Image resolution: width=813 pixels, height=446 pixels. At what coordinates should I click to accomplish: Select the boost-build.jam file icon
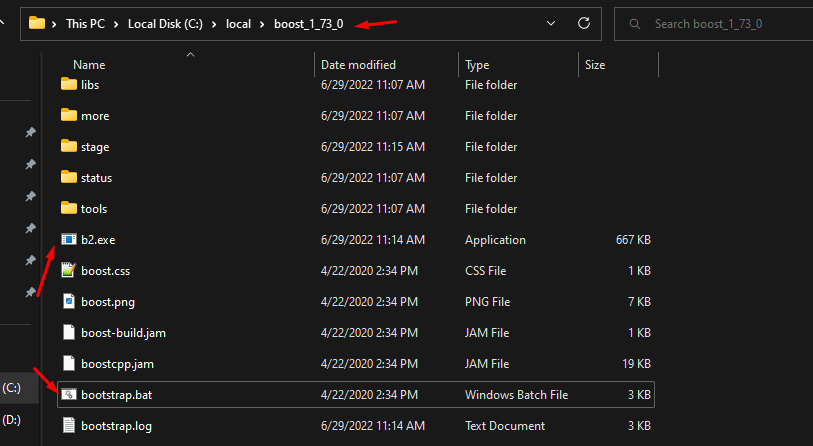pos(68,332)
